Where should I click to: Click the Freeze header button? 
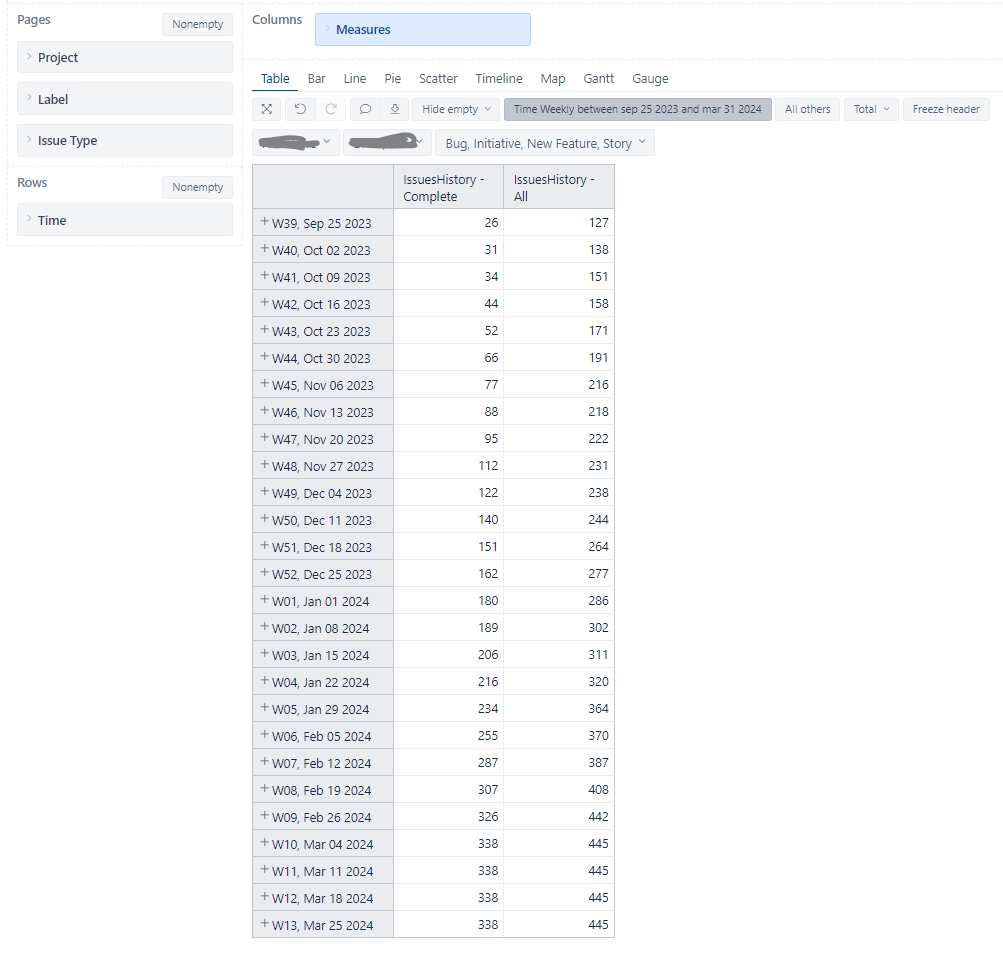945,109
